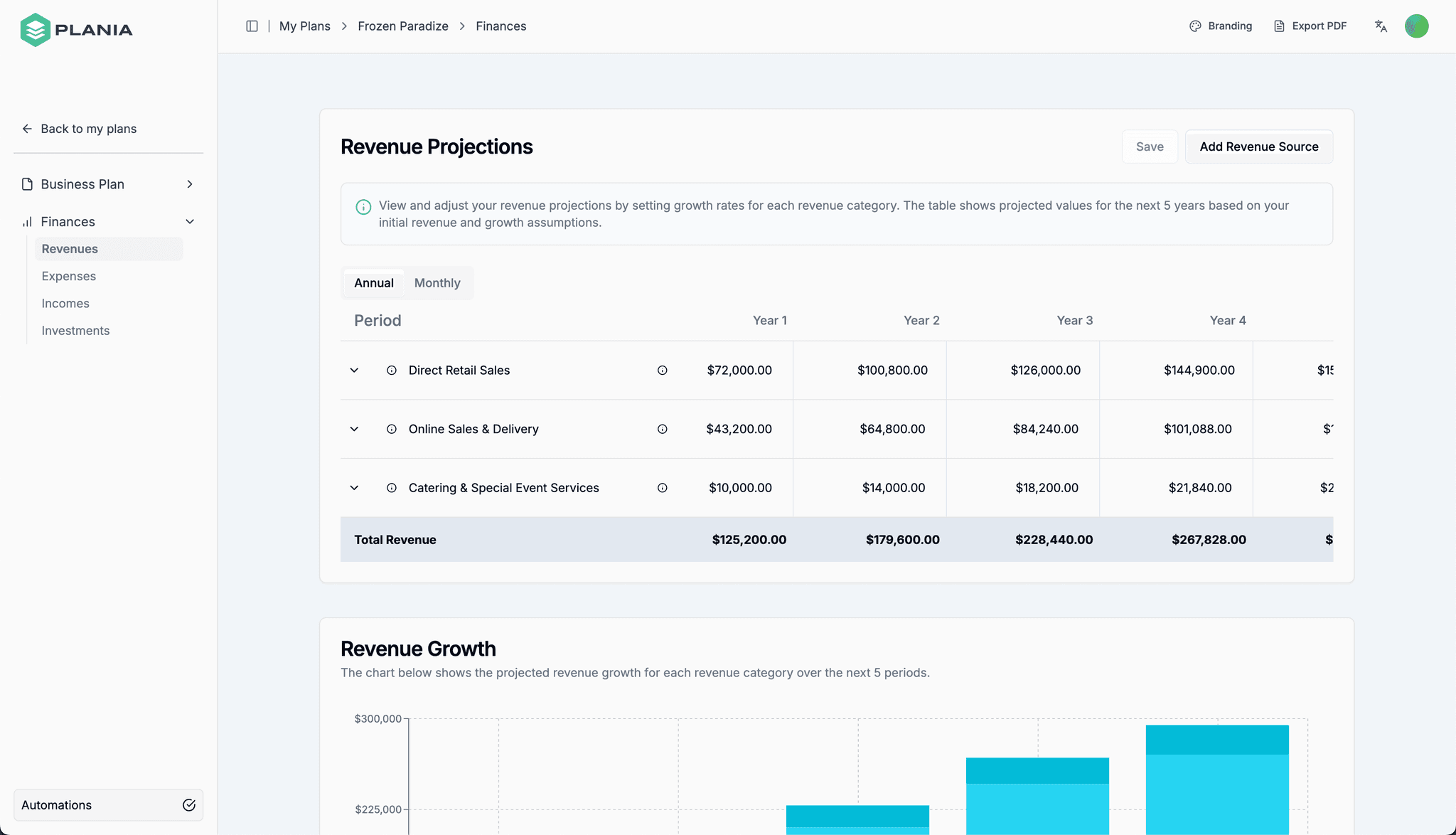Switch to the Monthly view

click(437, 282)
